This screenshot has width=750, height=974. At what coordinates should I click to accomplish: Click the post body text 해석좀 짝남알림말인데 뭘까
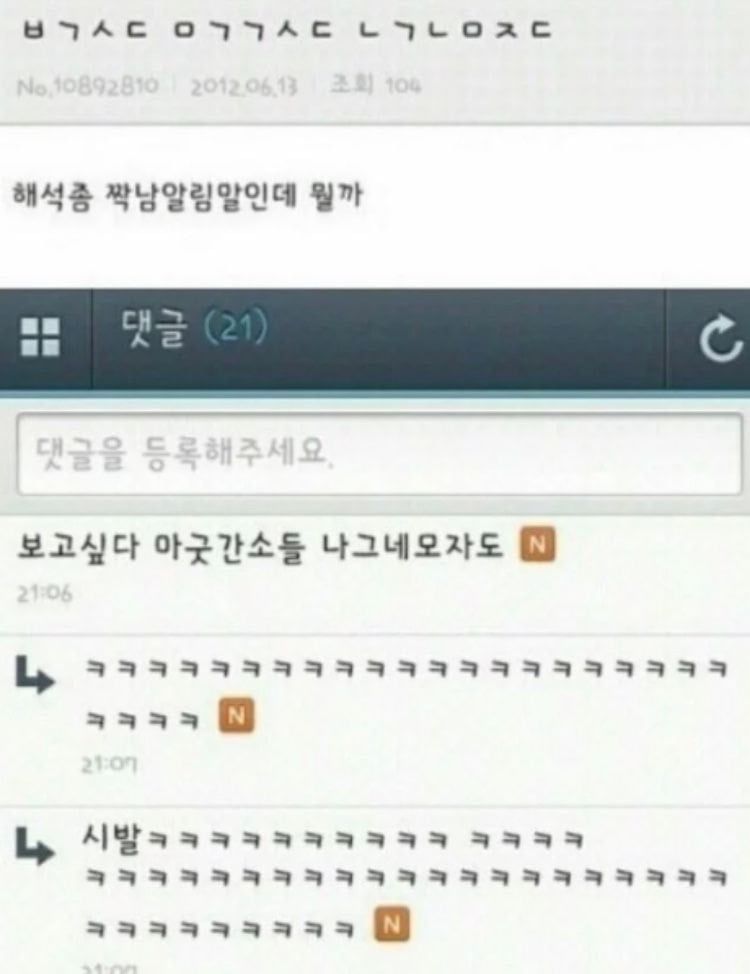(188, 196)
